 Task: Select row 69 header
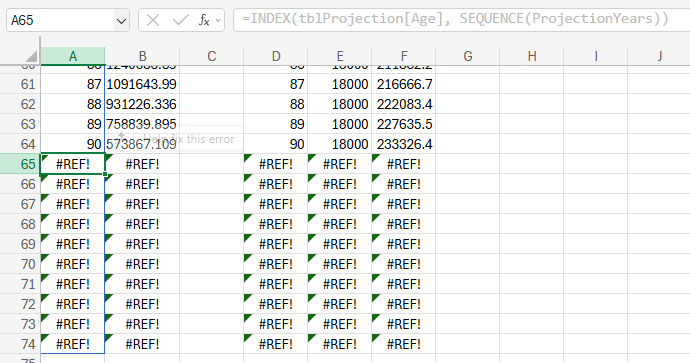pos(20,244)
